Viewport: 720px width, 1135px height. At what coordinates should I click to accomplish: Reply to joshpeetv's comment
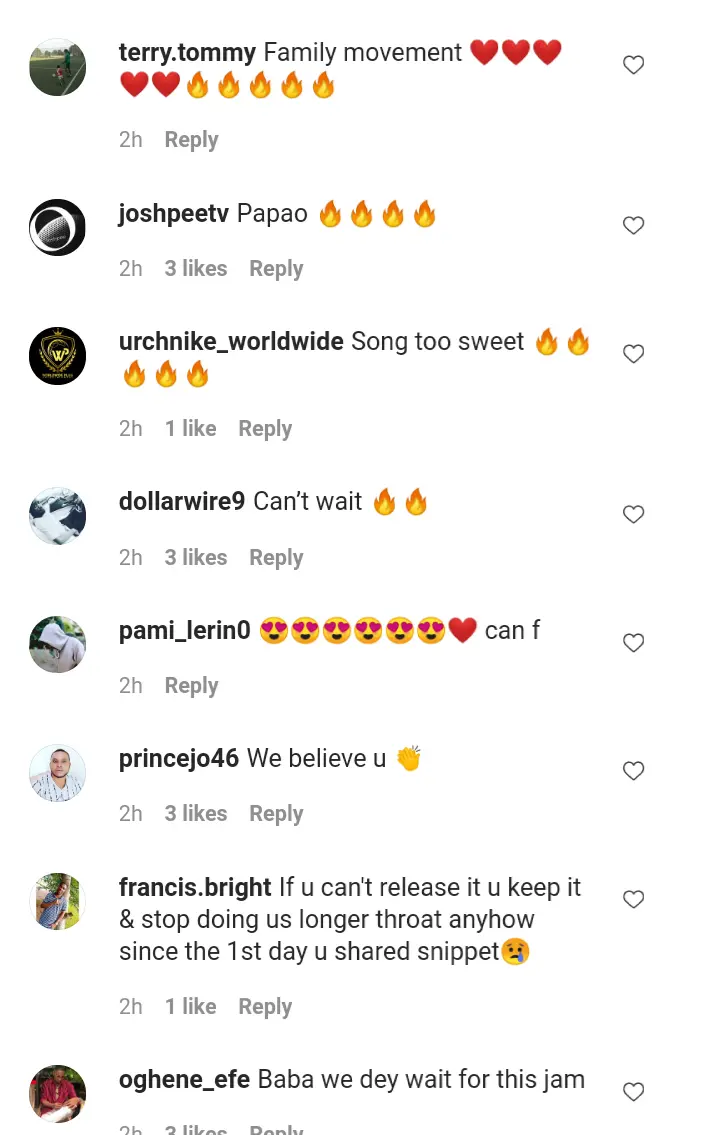pos(276,269)
